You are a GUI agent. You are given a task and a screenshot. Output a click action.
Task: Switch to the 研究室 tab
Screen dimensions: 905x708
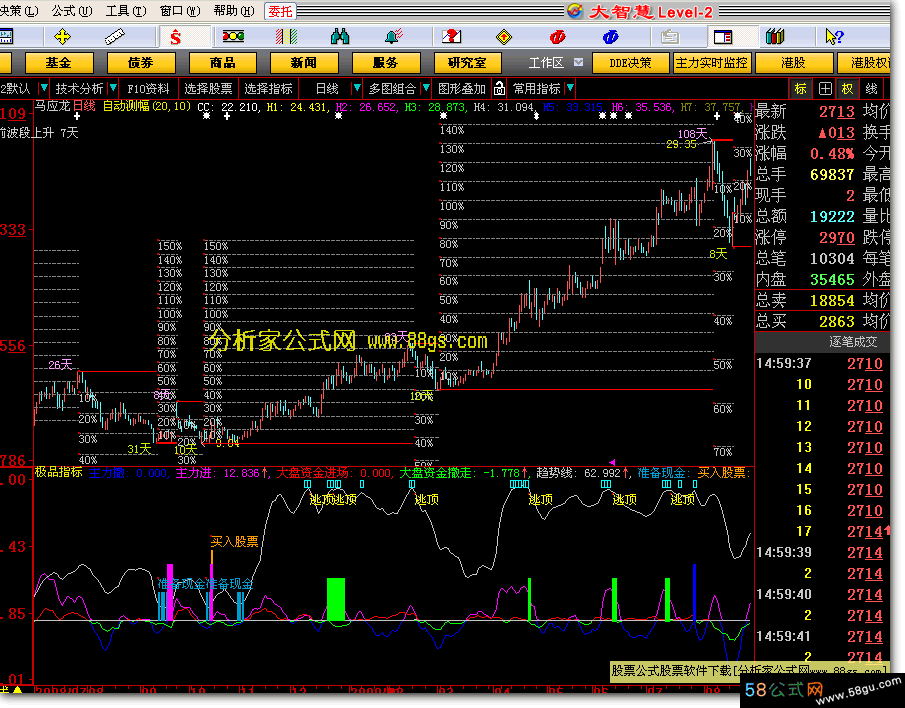(468, 62)
